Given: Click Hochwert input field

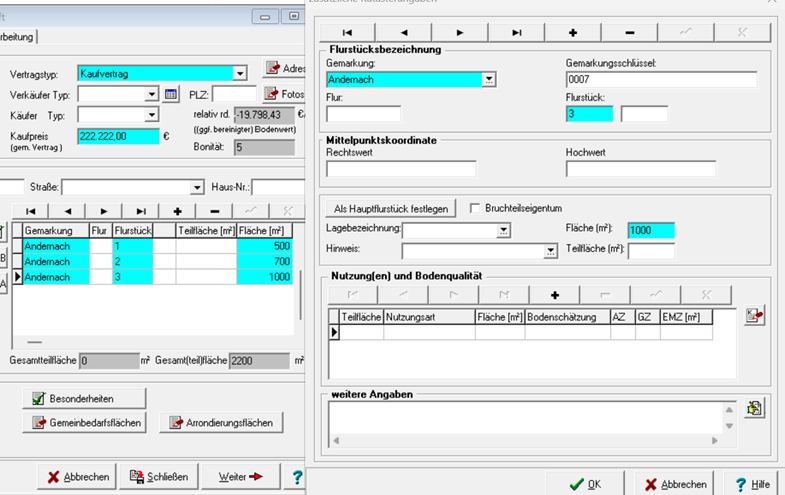Looking at the screenshot, I should point(641,169).
